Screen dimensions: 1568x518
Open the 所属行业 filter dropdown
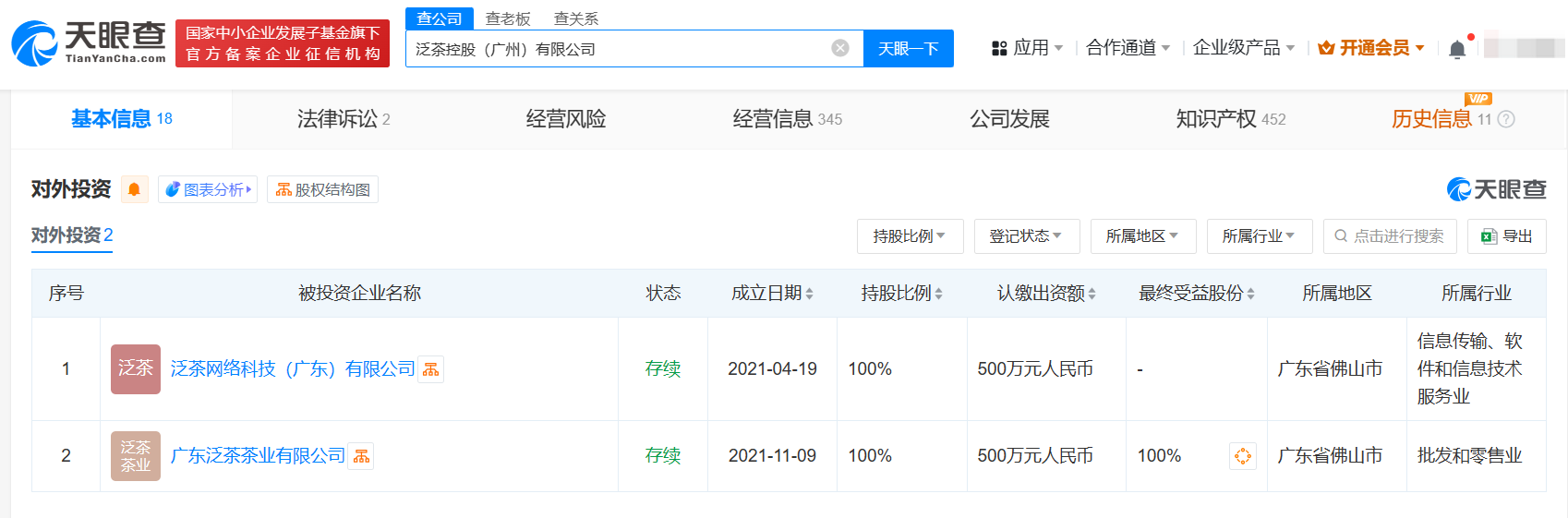[1259, 236]
